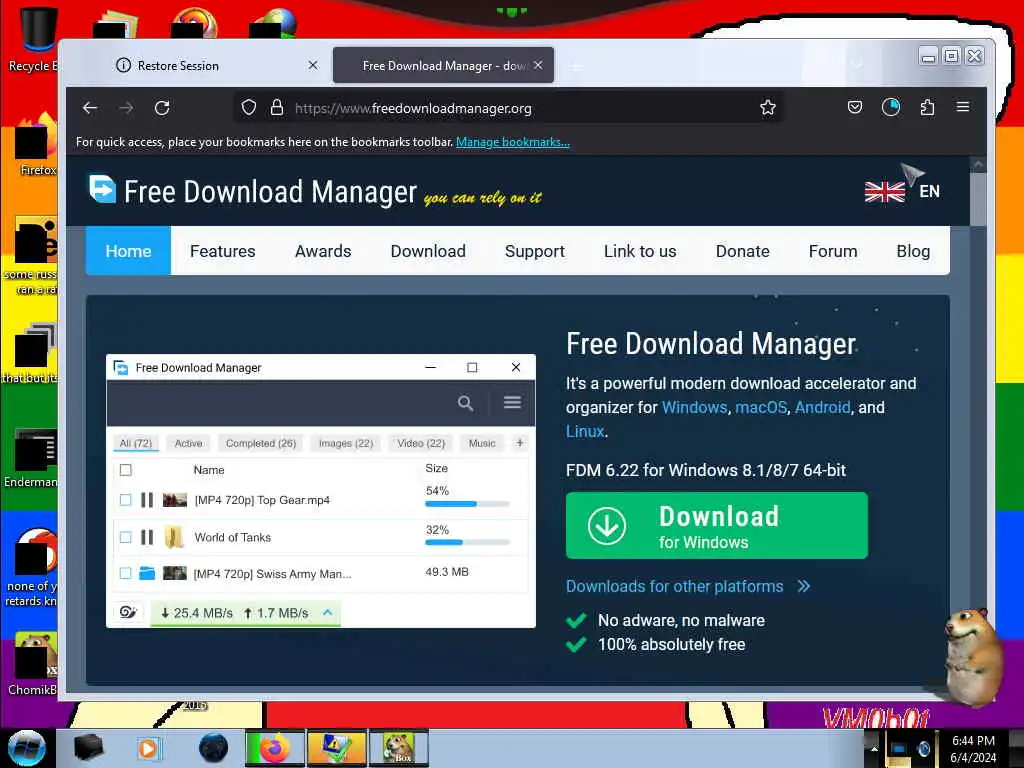Viewport: 1024px width, 768px height.
Task: Open the Awards menu item
Action: point(323,251)
